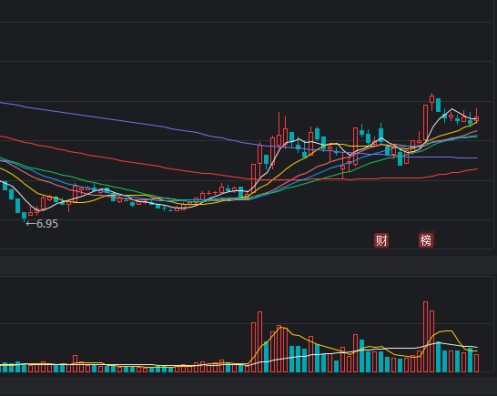Click the 榜 leaderboard marker
The image size is (497, 396).
426,240
